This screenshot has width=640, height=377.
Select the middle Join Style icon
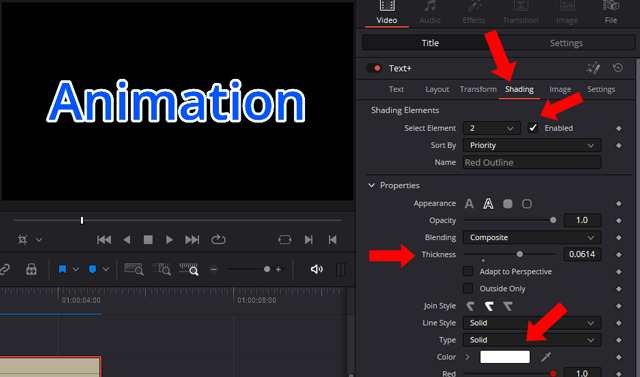tap(489, 306)
